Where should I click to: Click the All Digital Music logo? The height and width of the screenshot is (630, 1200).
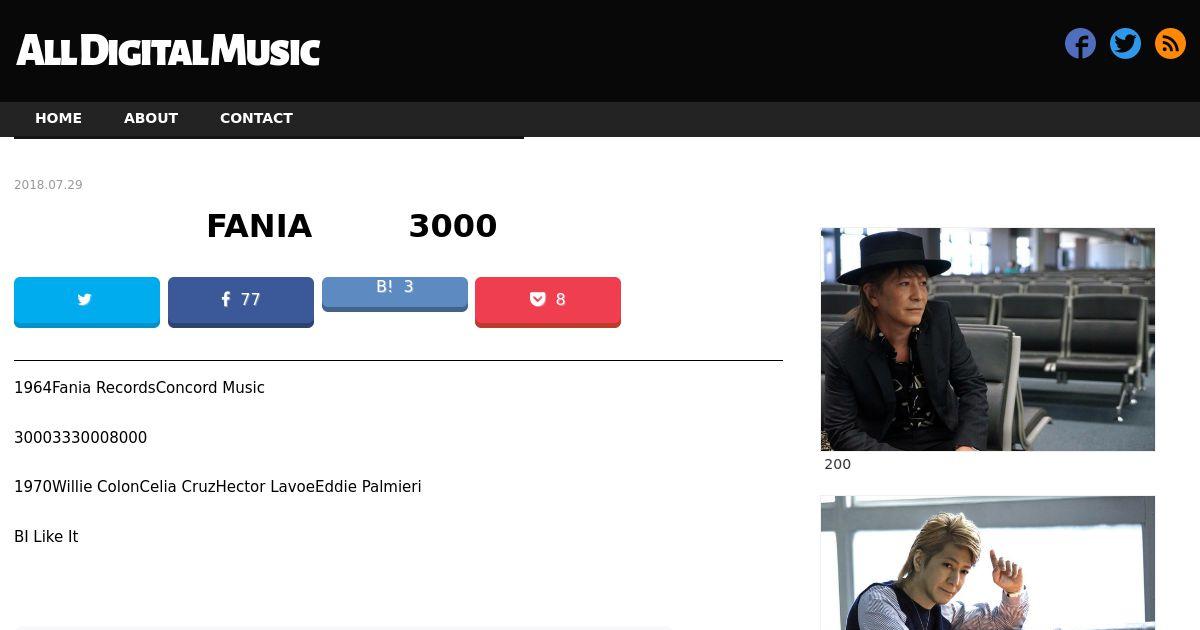168,50
